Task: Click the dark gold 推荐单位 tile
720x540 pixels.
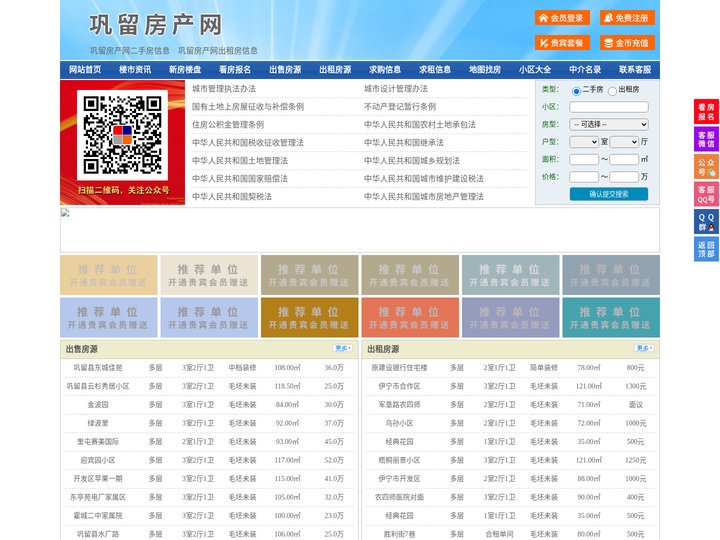Action: 309,317
